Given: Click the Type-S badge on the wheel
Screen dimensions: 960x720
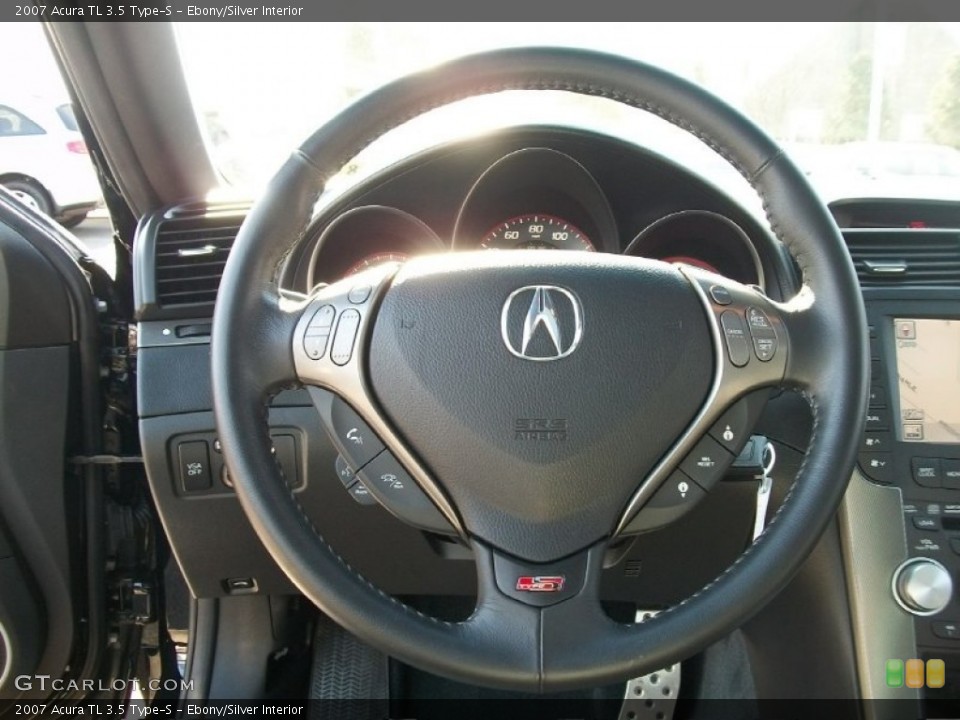Looking at the screenshot, I should coord(539,583).
